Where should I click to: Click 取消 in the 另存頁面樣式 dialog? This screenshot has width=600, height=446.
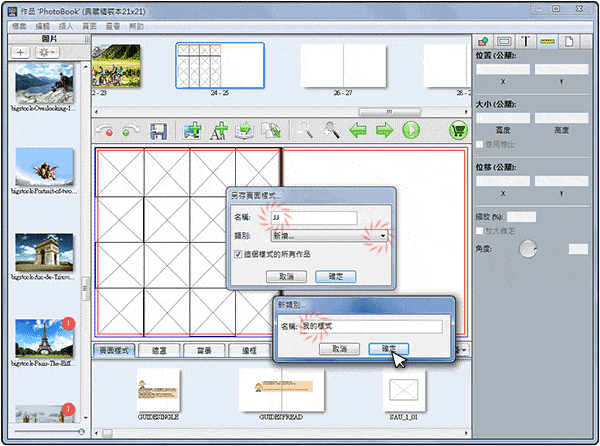(286, 276)
